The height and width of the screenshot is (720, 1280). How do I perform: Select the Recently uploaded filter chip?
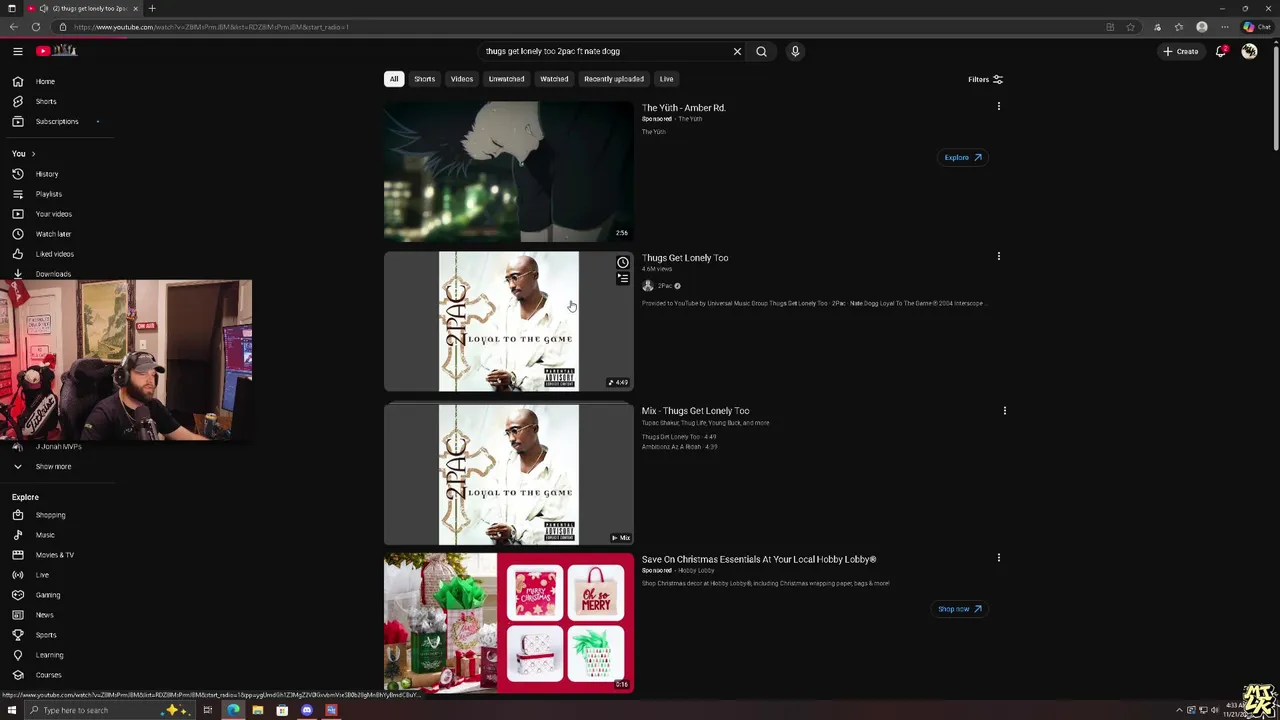[614, 79]
